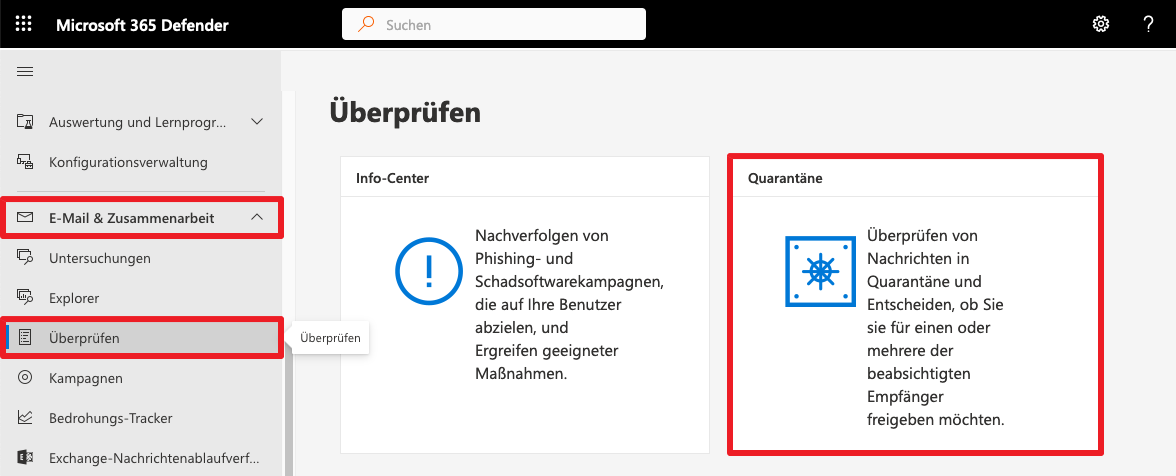Select E-Mail & Zusammenarbeit section label
Image resolution: width=1176 pixels, height=476 pixels.
(131, 218)
